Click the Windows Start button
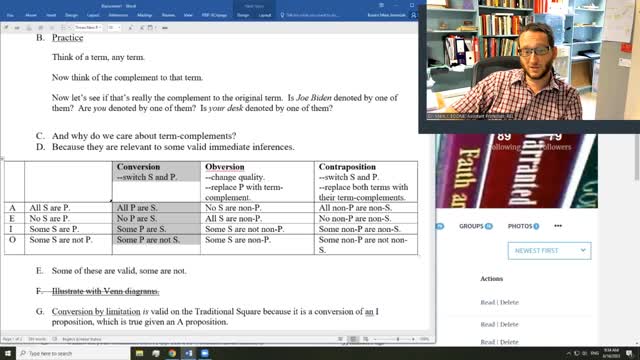This screenshot has height=360, width=640. pyautogui.click(x=8, y=353)
